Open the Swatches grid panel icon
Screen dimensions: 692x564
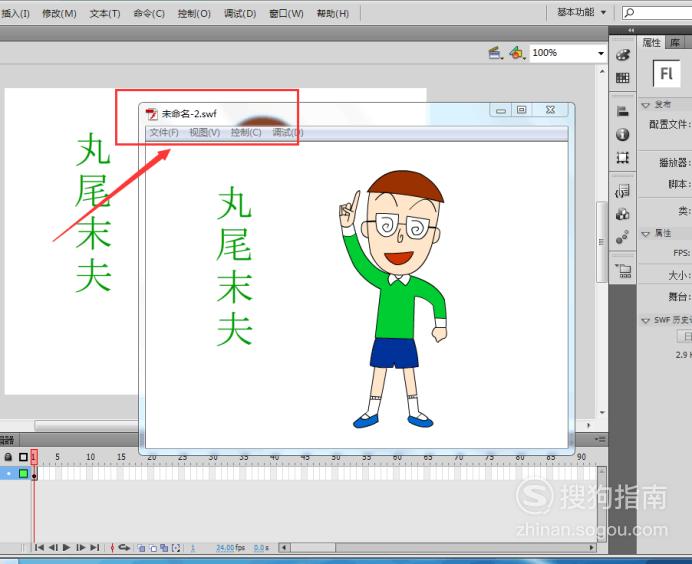[x=623, y=78]
